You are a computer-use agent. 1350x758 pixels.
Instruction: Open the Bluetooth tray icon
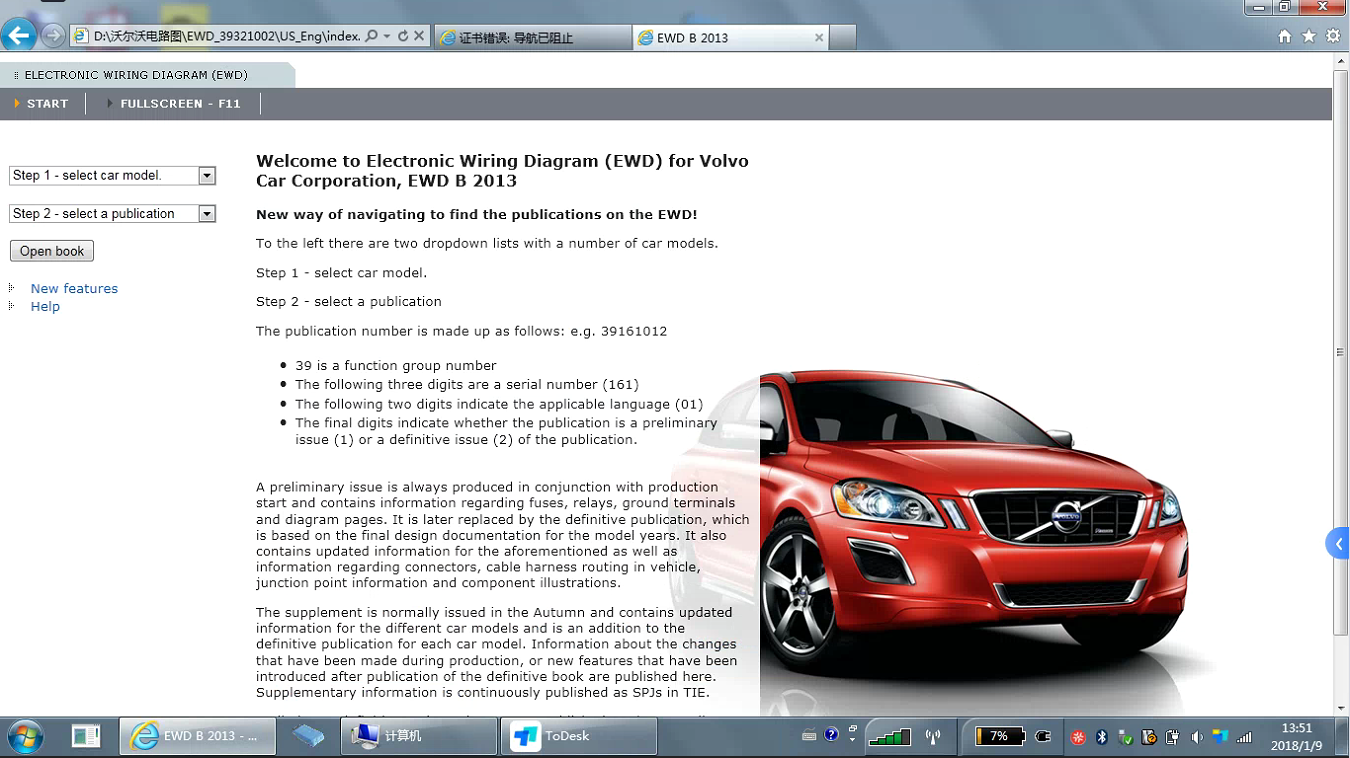pos(1102,737)
